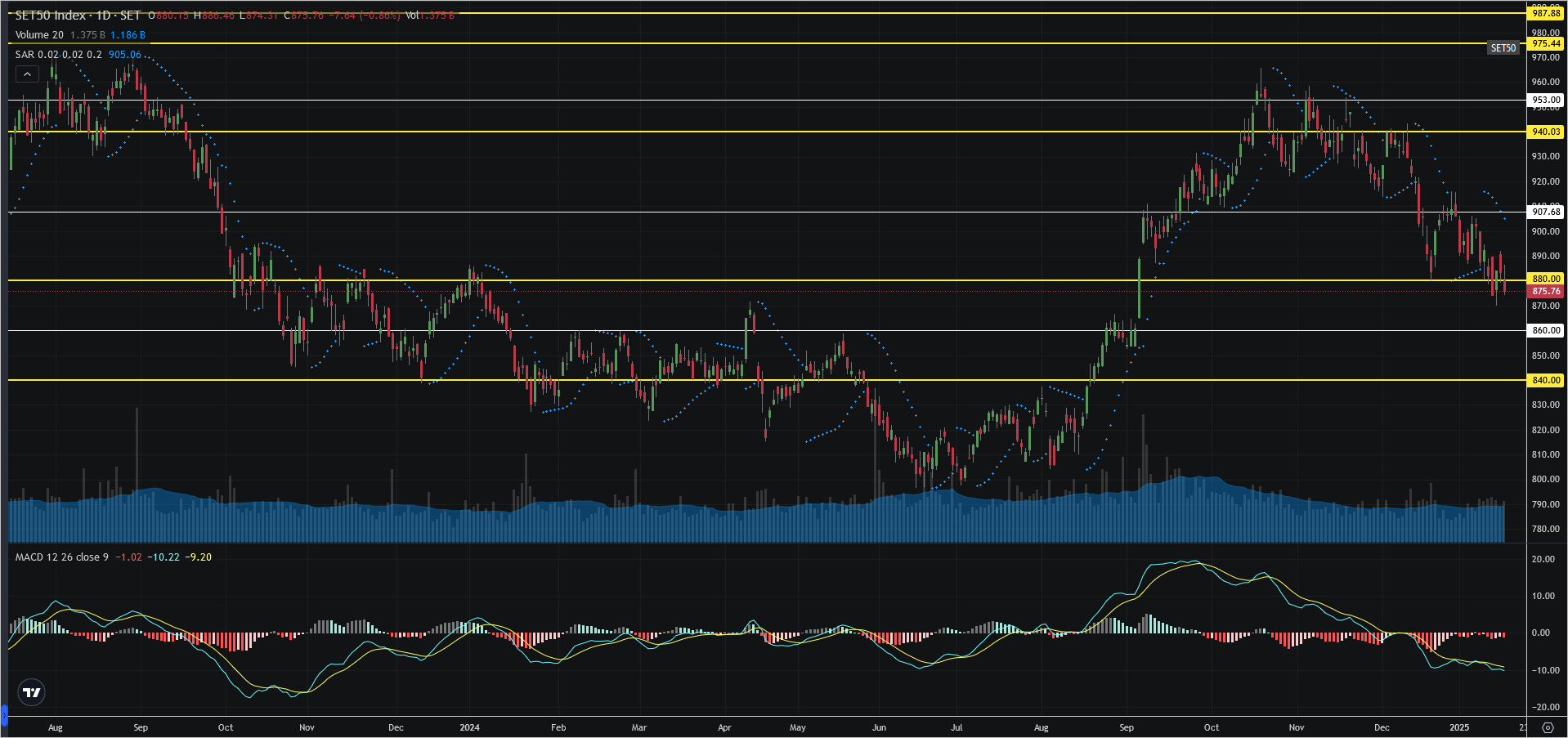Select the Volume 20 indicator legend
This screenshot has width=1568, height=738.
39,35
